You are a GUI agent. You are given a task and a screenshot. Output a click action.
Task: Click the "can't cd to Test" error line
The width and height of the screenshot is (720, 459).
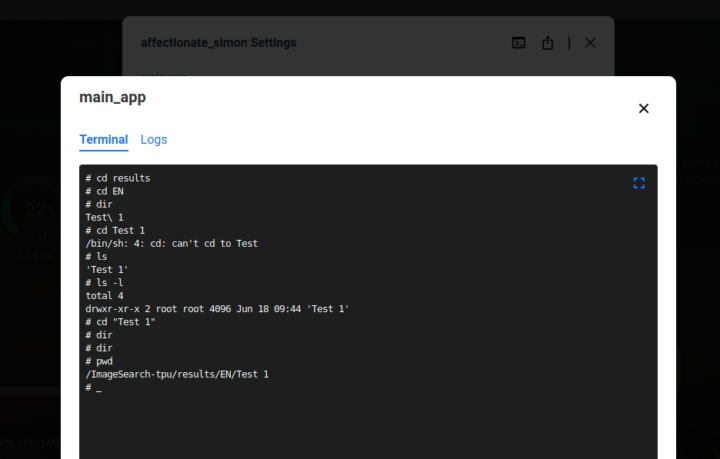172,244
